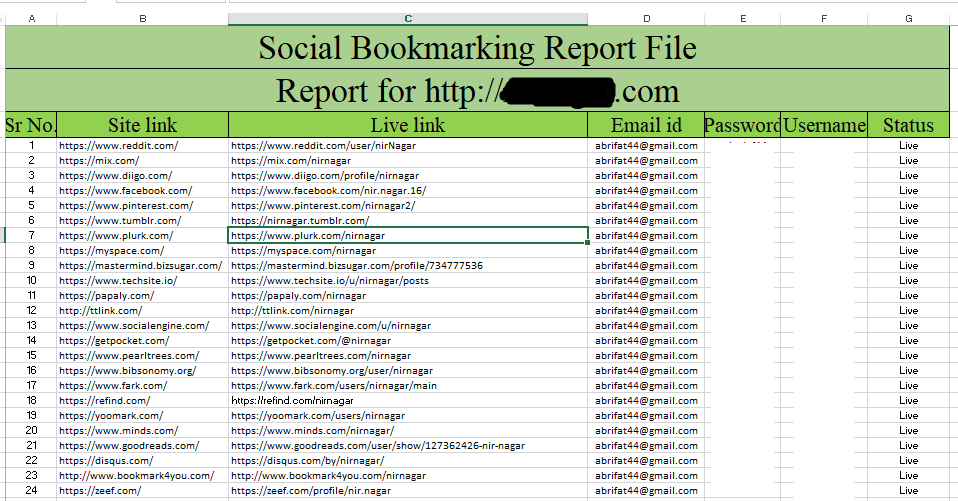The height and width of the screenshot is (501, 958).
Task: Select live link pinterest.com/nirnagar2/
Action: point(323,205)
